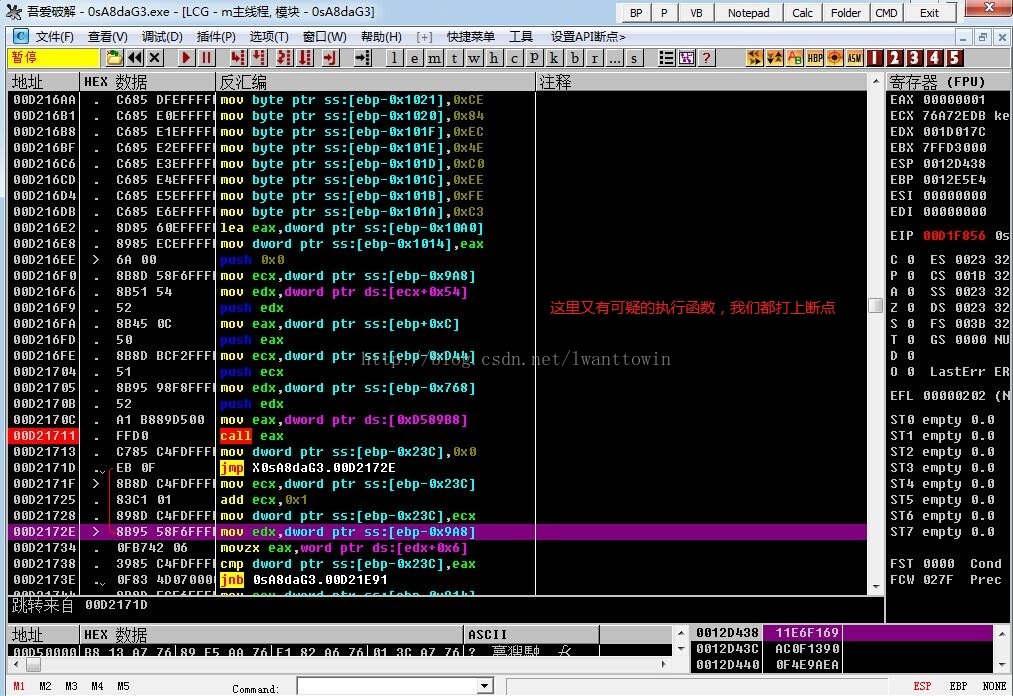Open memory map with the m button
Viewport: 1013px width, 696px height.
click(x=434, y=58)
